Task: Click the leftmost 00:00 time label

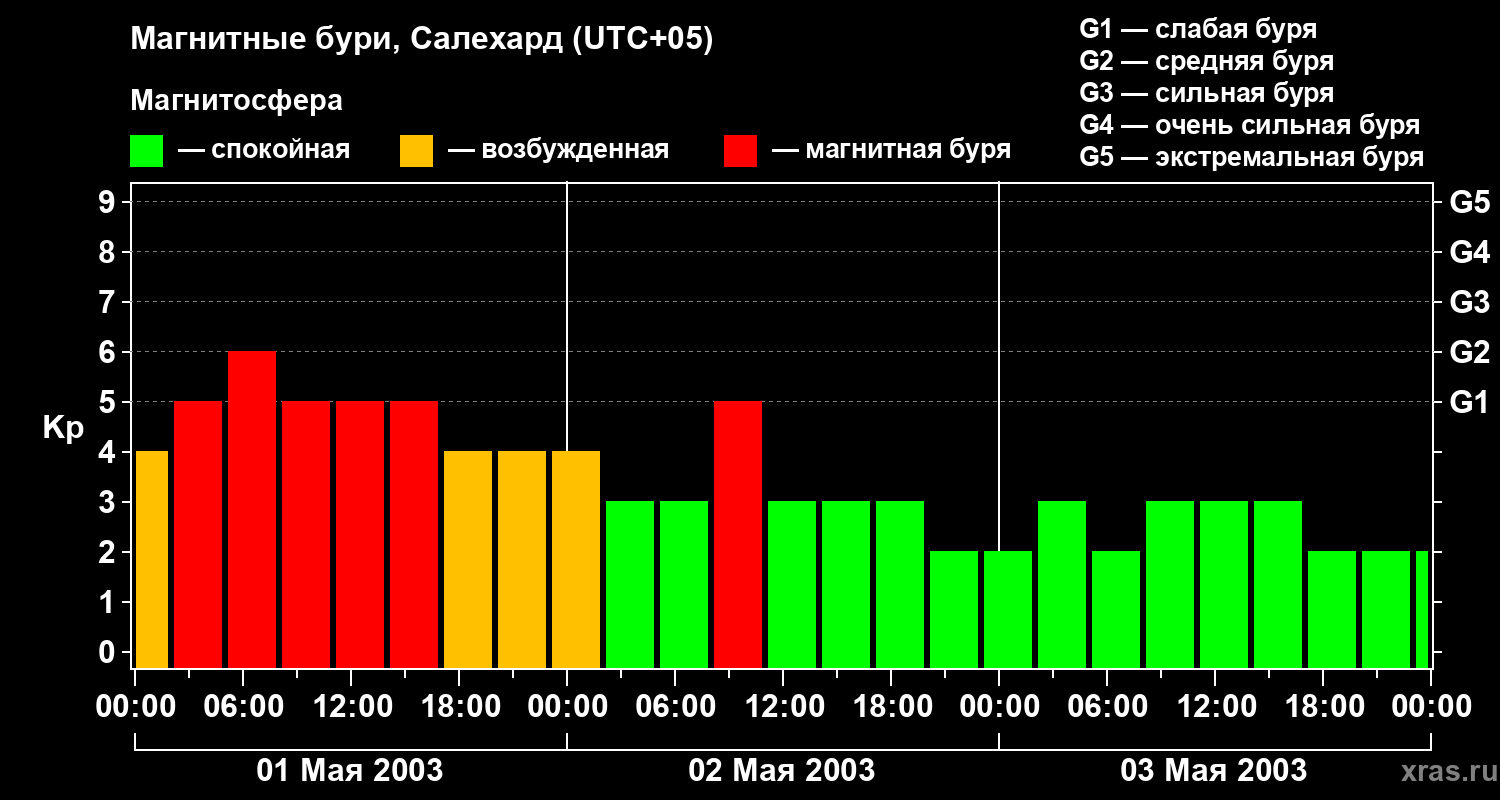Action: click(135, 707)
